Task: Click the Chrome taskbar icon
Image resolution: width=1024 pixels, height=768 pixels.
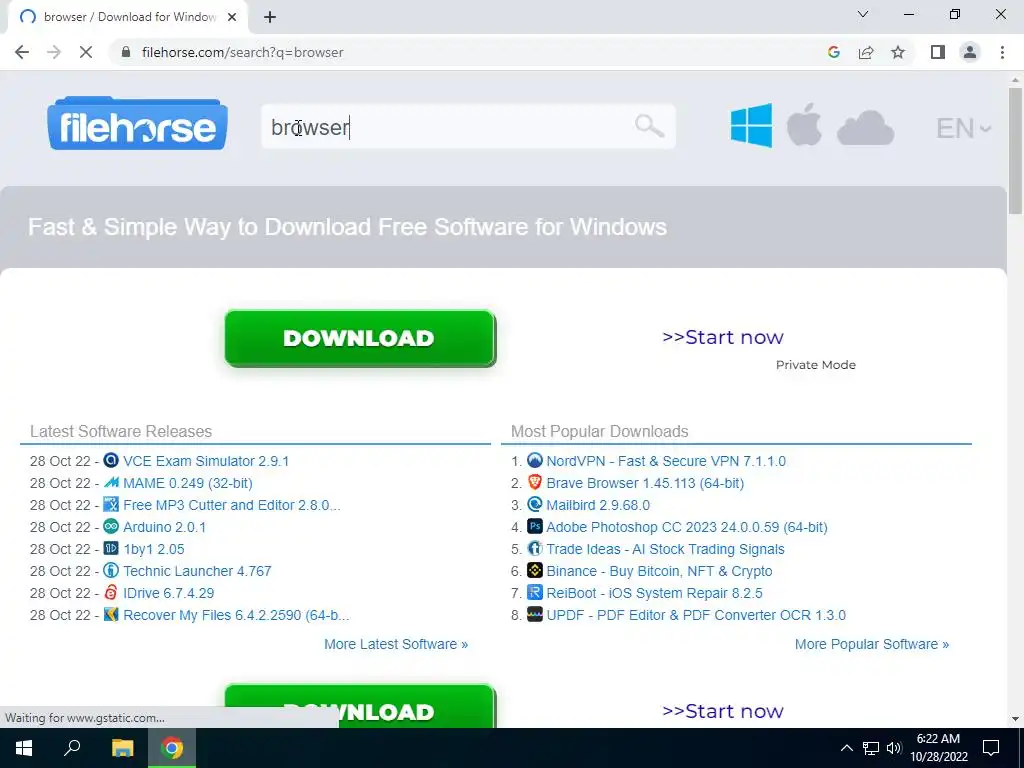Action: click(x=172, y=748)
